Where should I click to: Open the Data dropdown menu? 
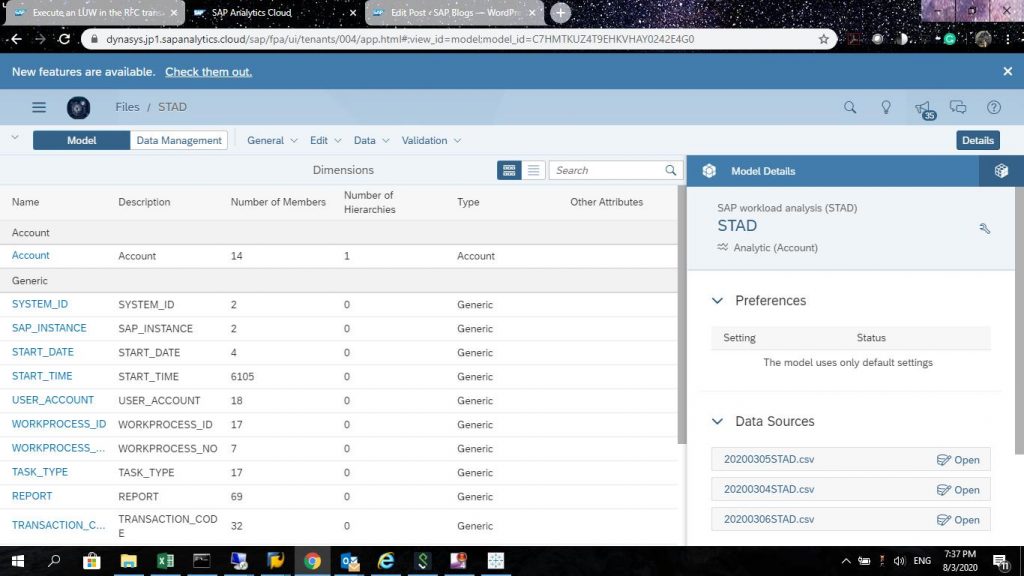pyautogui.click(x=371, y=140)
